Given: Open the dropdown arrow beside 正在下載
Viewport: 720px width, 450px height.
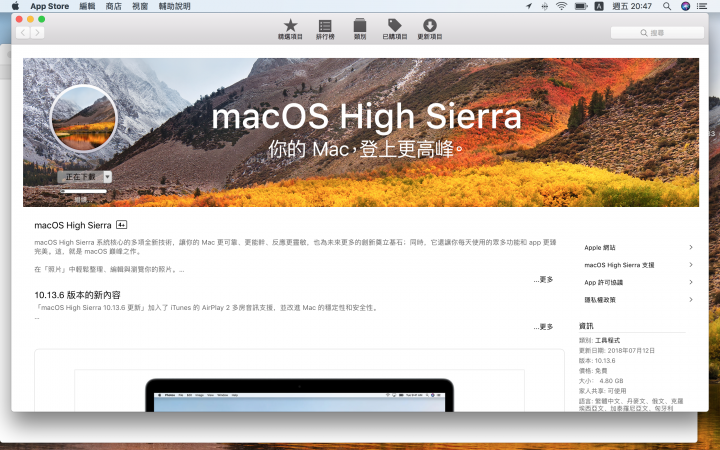Looking at the screenshot, I should [107, 177].
